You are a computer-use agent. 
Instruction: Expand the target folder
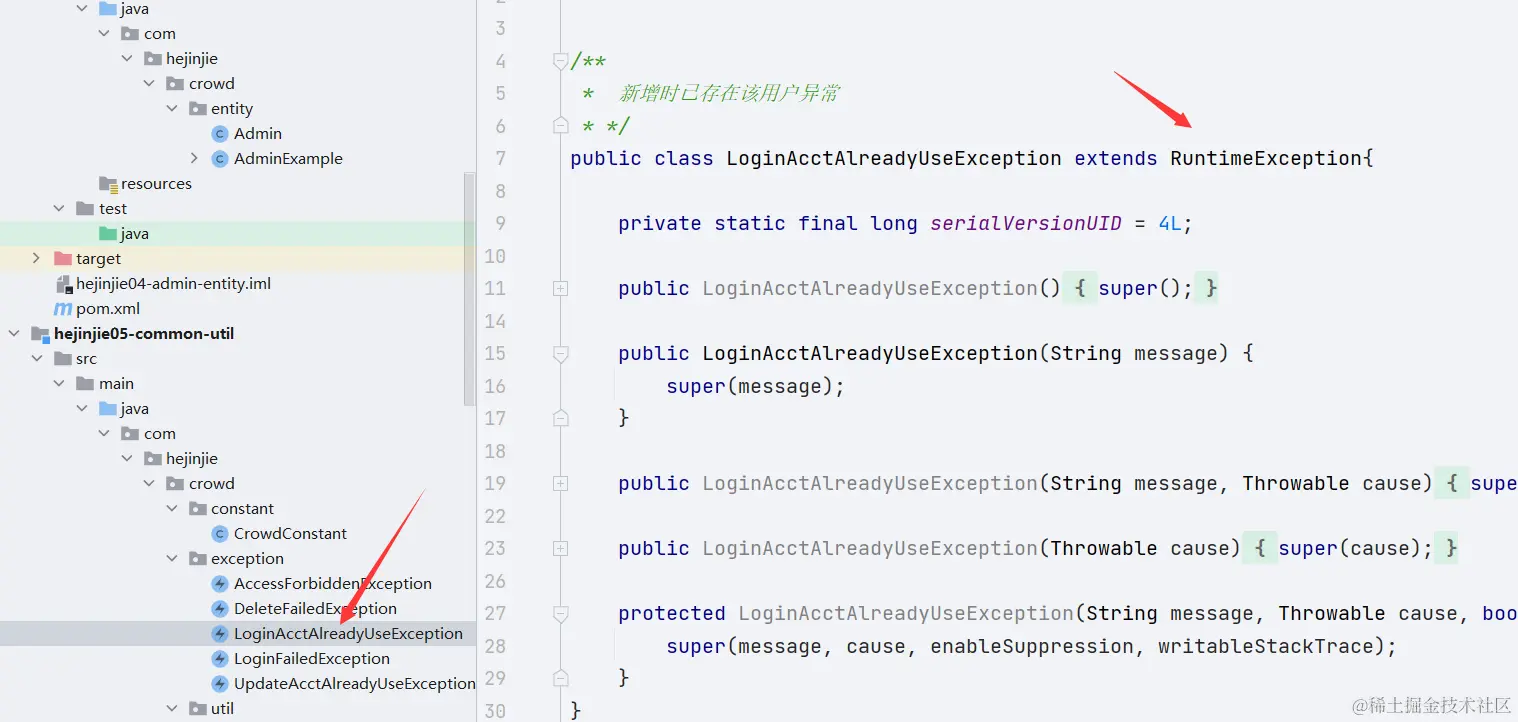37,259
